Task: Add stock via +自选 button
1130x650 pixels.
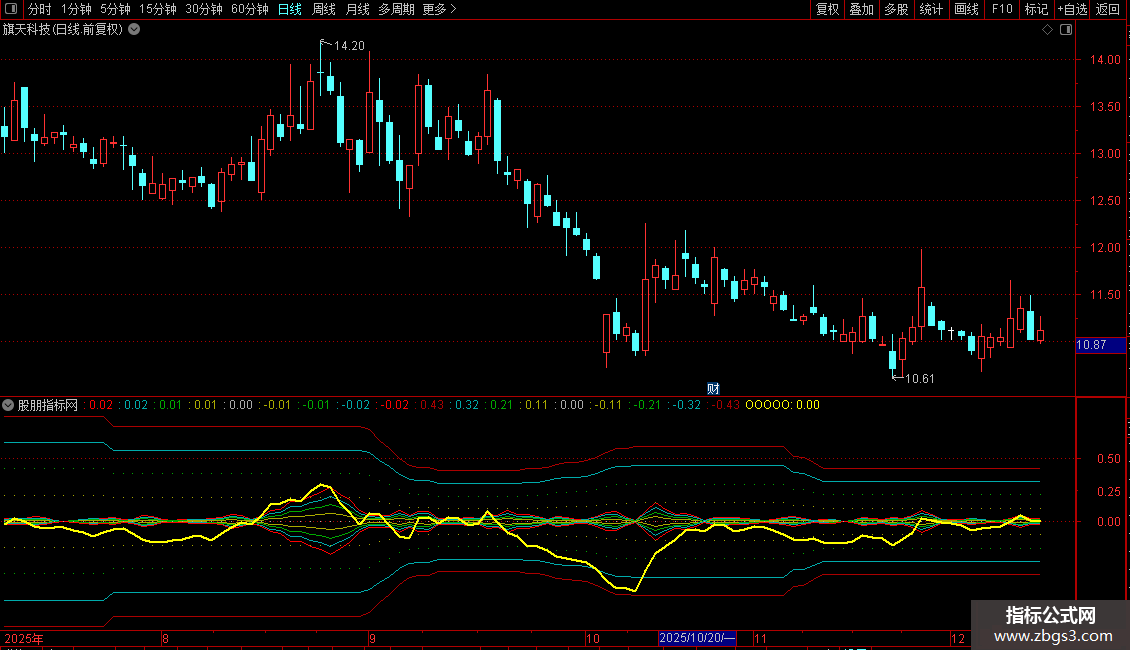Action: pos(1072,10)
